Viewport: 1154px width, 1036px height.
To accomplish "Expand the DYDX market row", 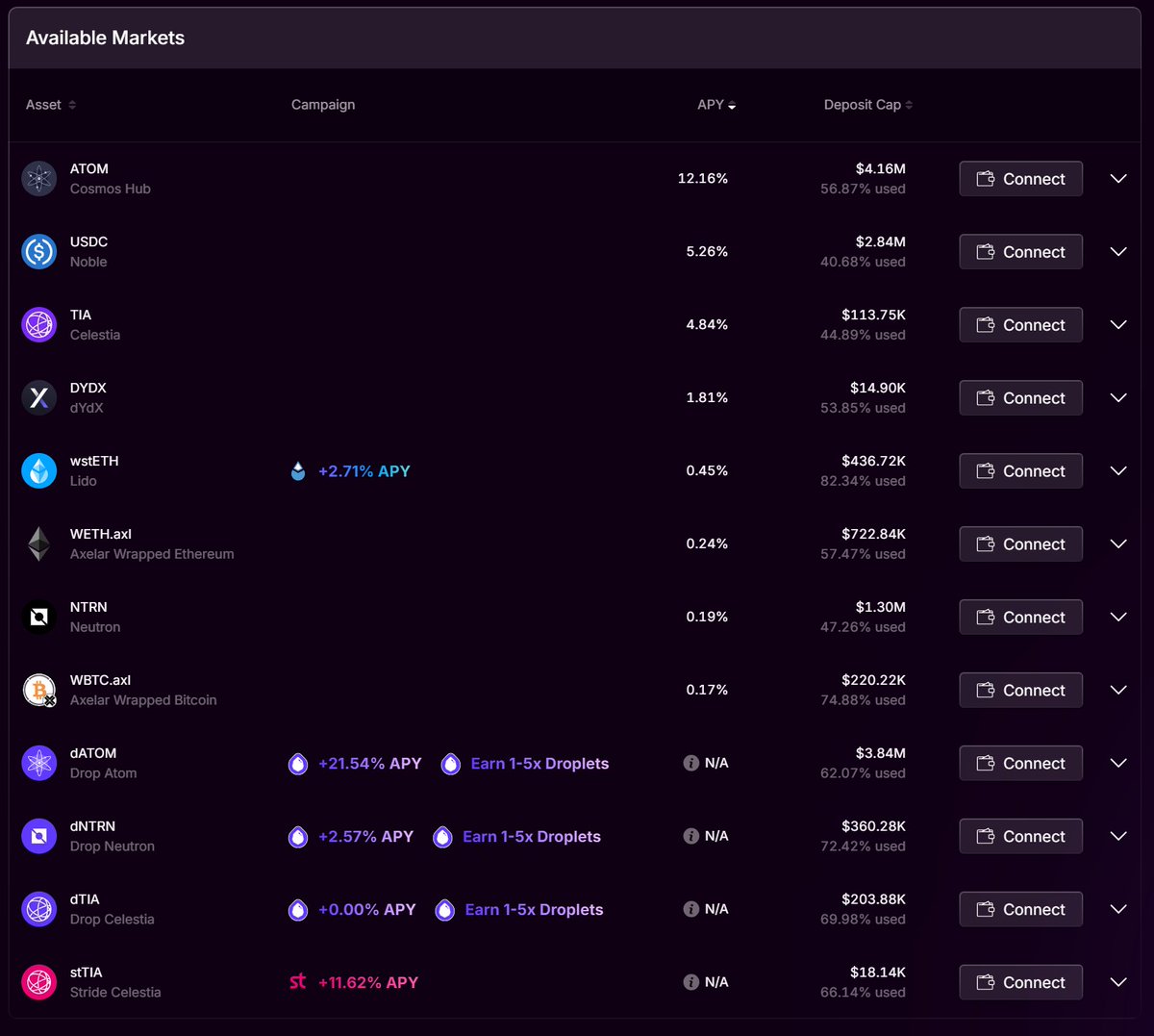I will tap(1118, 398).
